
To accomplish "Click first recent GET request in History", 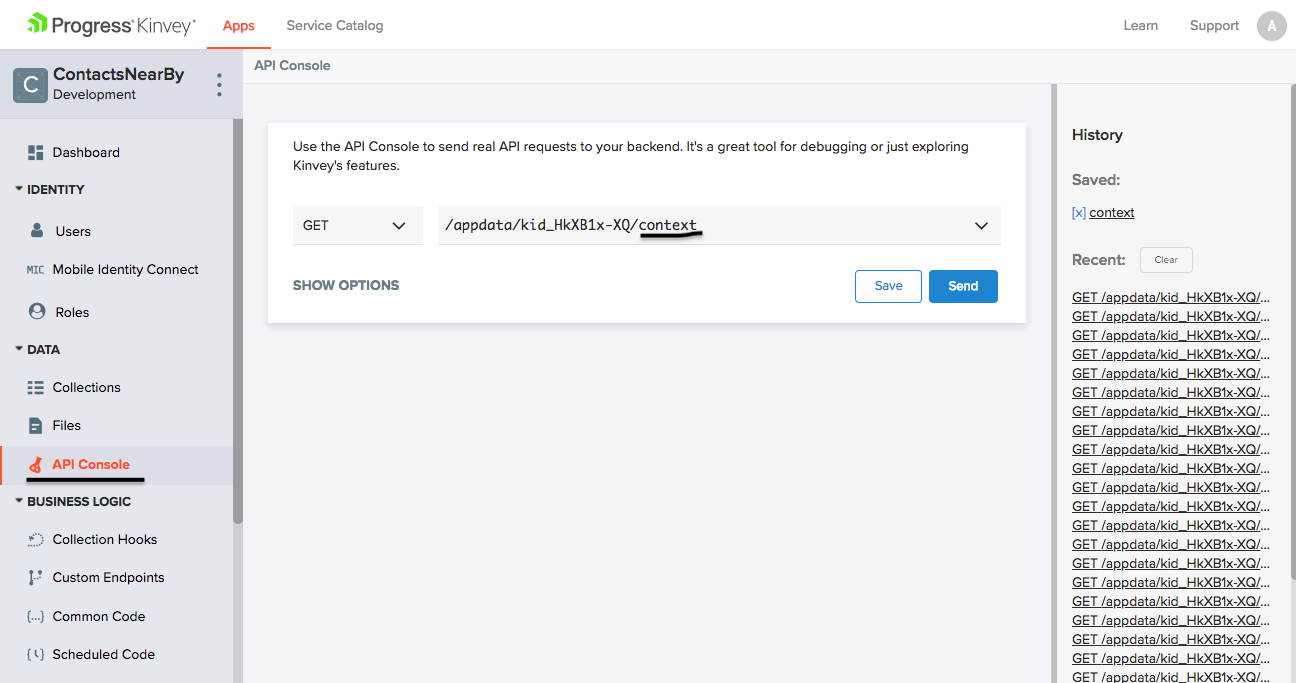I will pos(1171,297).
